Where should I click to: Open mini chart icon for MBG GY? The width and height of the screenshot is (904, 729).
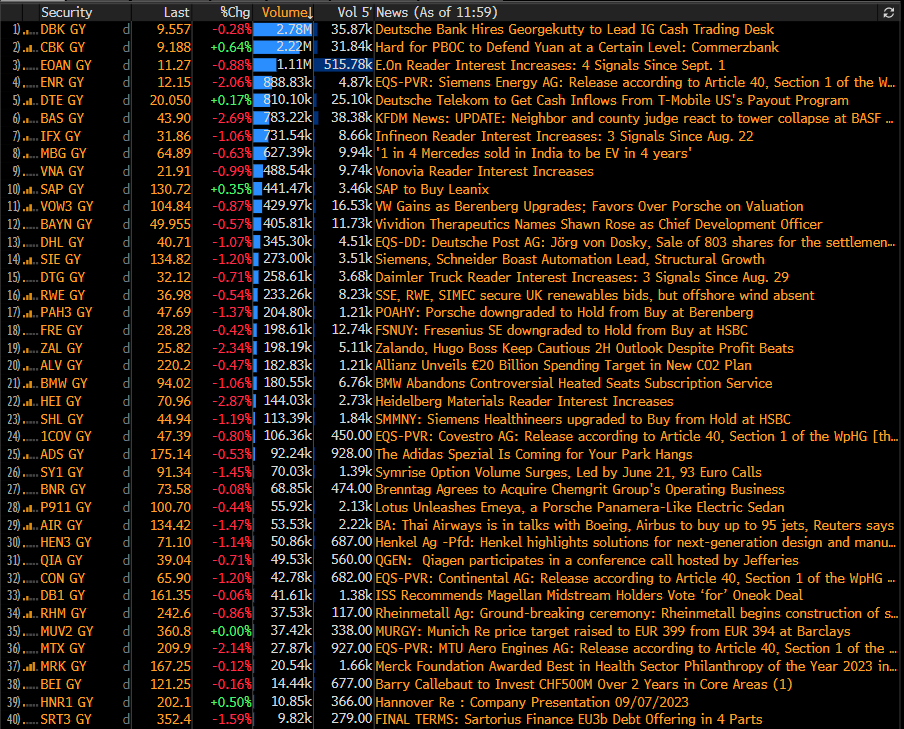(31, 155)
